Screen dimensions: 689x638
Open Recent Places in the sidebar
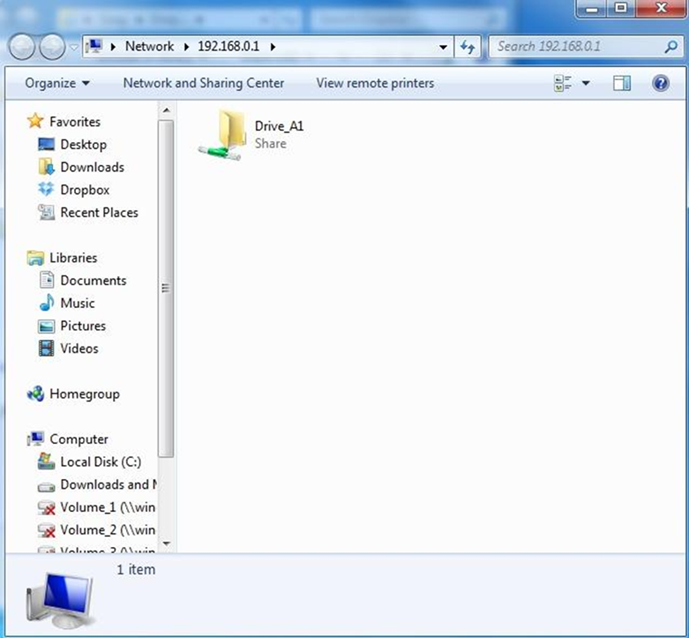(x=99, y=213)
